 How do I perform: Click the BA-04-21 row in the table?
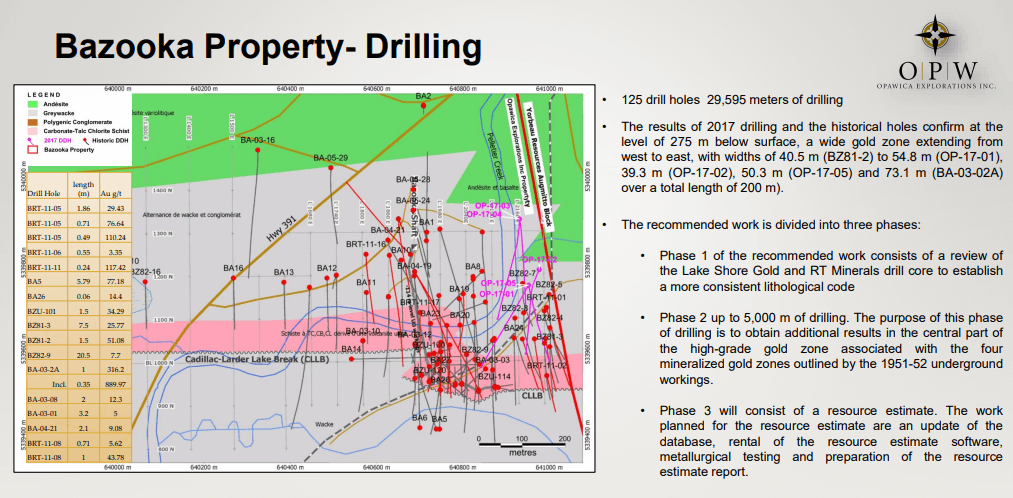pos(78,428)
